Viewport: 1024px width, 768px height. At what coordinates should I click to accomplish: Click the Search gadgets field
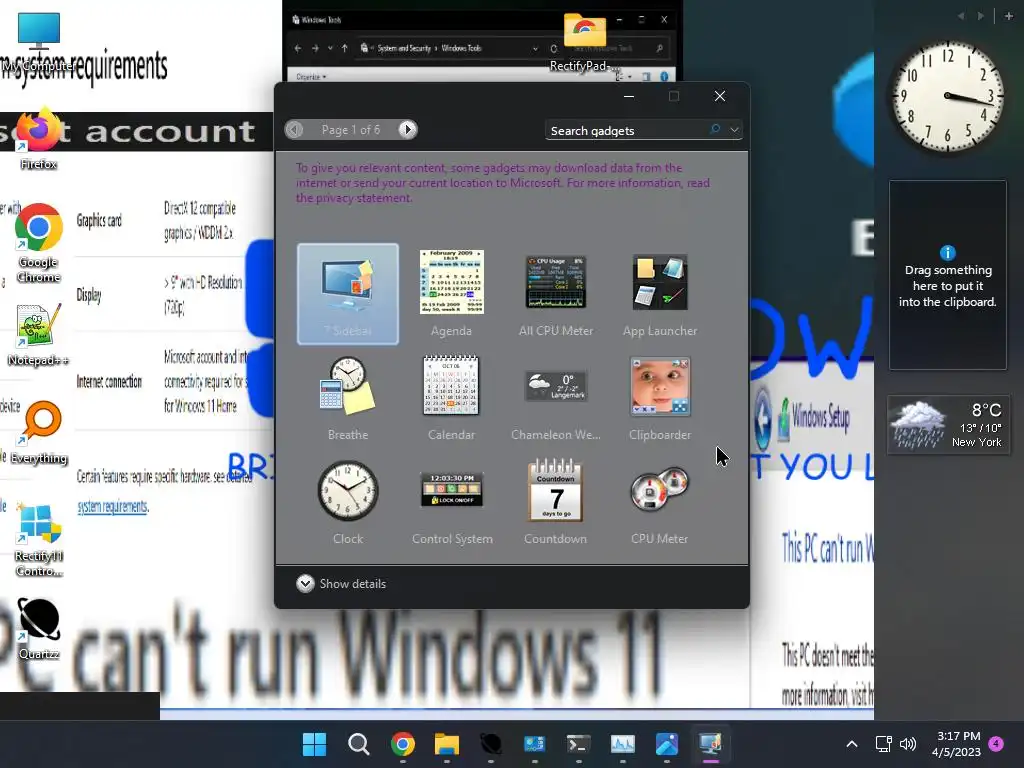tap(627, 131)
